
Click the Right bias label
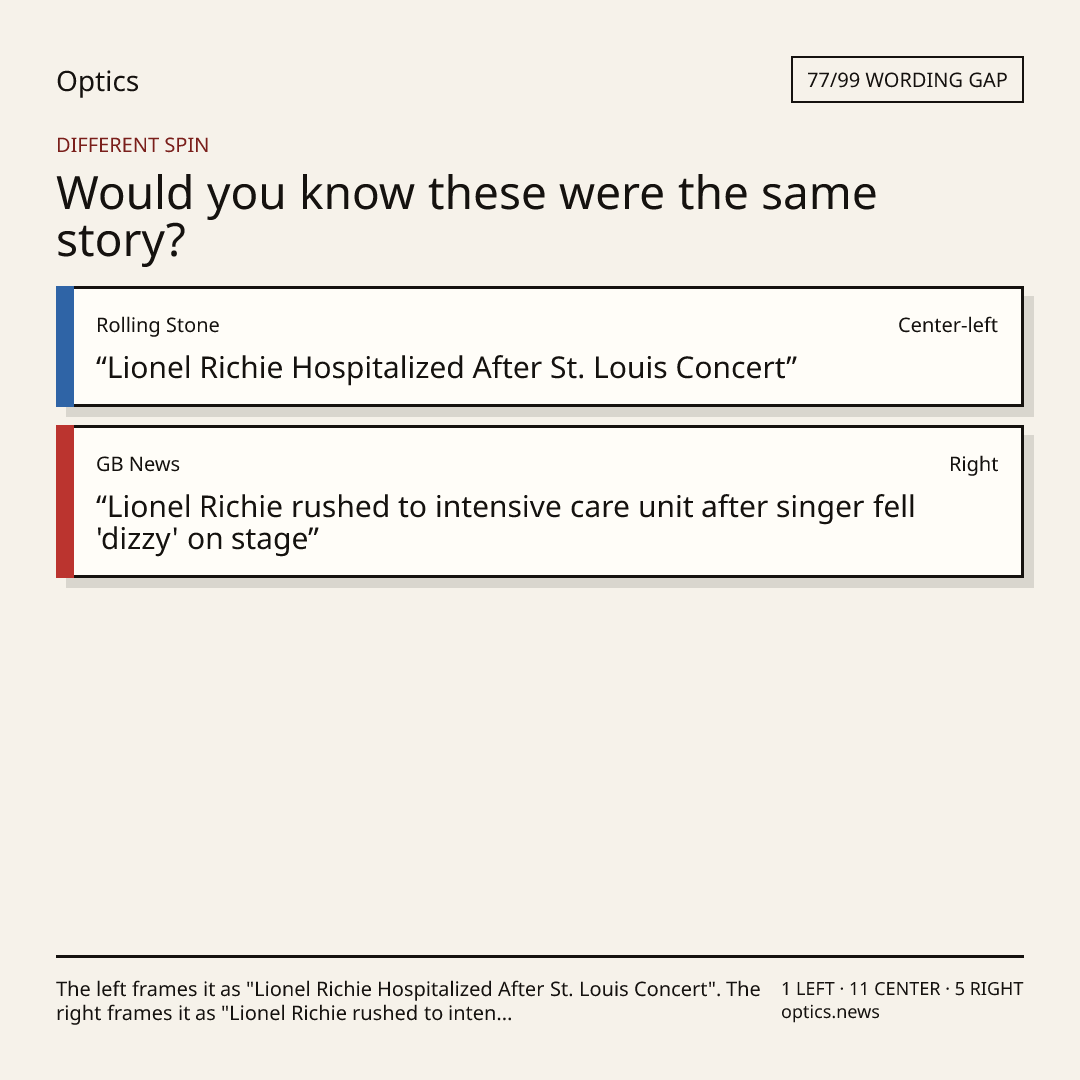tap(973, 464)
